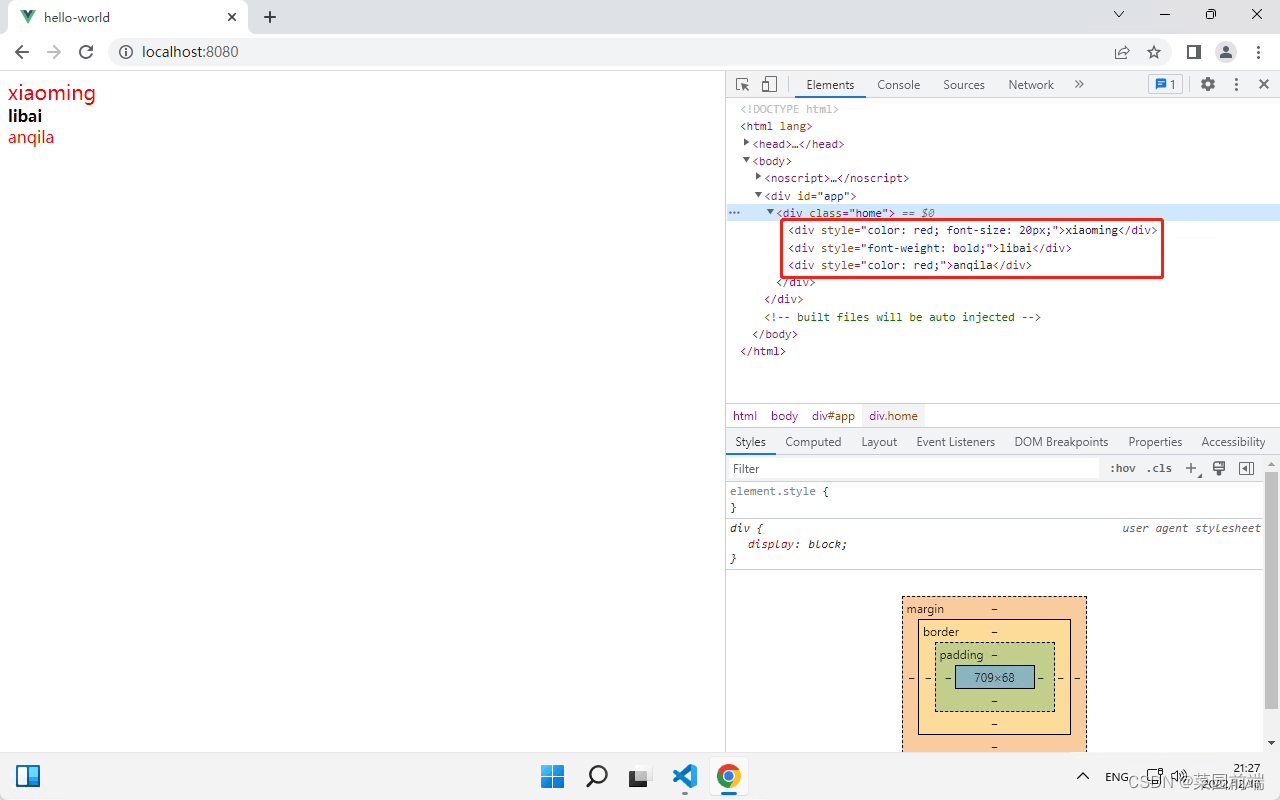The height and width of the screenshot is (800, 1280).
Task: Select the anqila div element row
Action: coord(909,265)
